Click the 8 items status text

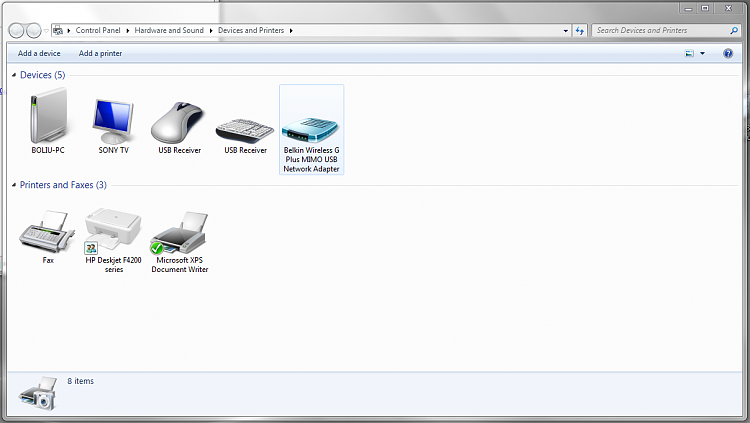pos(80,381)
